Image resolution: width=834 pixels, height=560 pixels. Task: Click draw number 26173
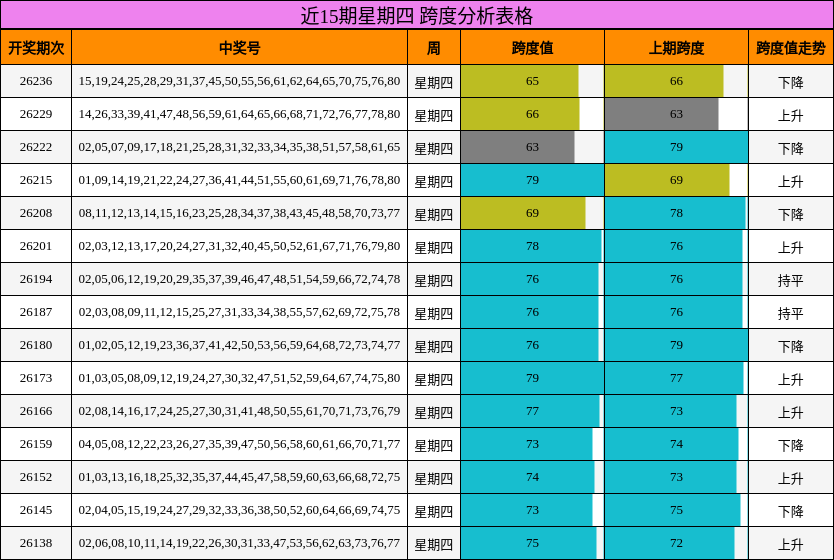(36, 378)
